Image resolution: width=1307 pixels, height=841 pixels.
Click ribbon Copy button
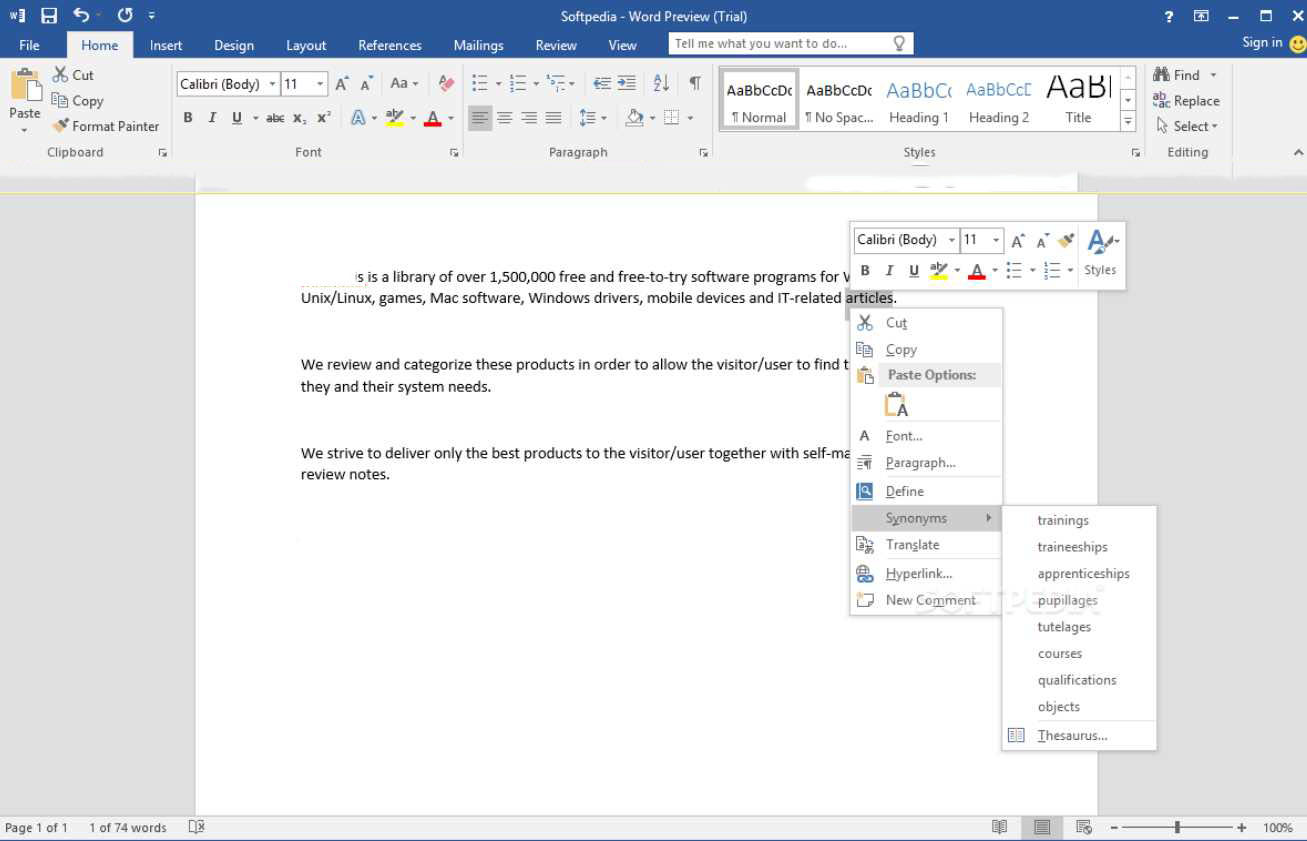(77, 101)
